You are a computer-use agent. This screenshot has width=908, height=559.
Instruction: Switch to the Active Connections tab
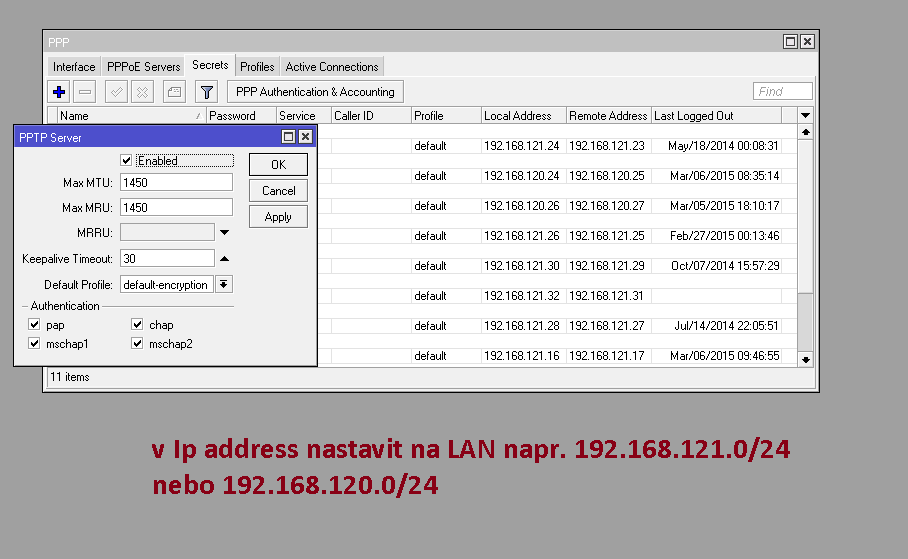coord(332,67)
